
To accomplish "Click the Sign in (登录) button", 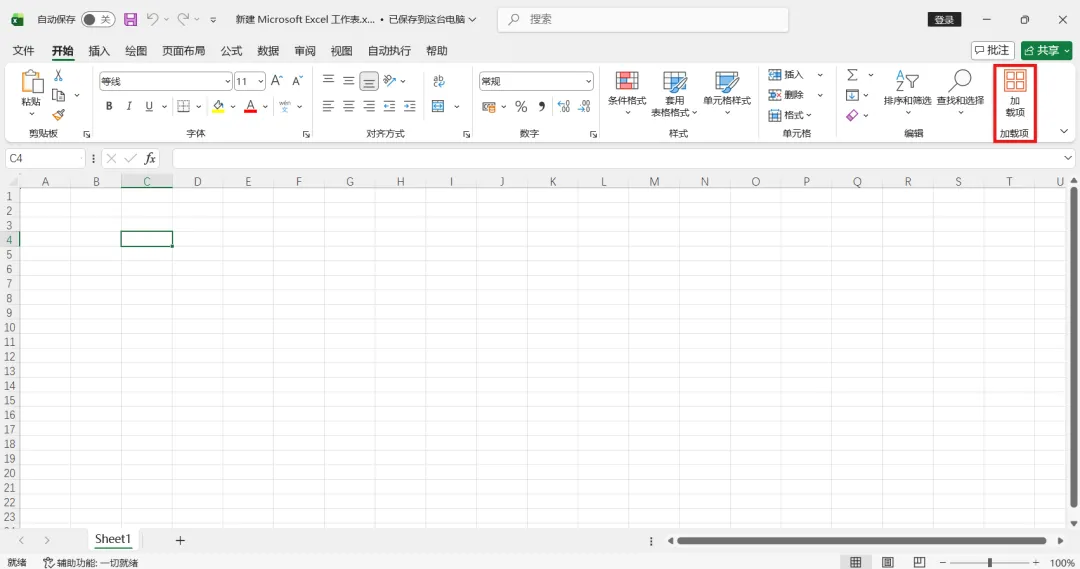I will [x=944, y=19].
